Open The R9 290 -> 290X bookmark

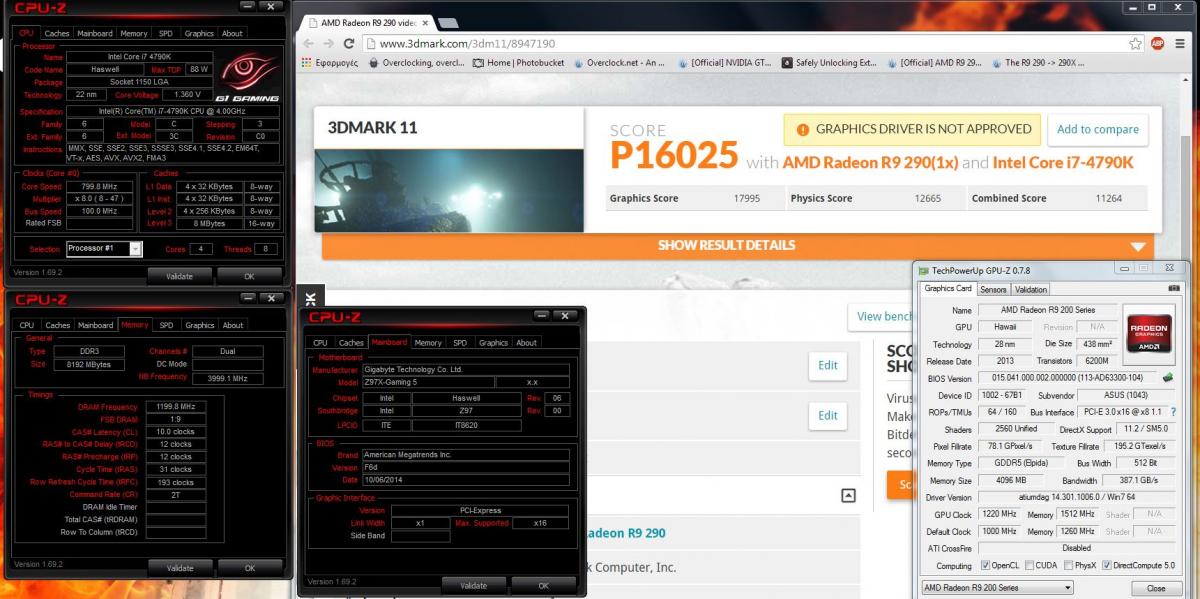1037,62
